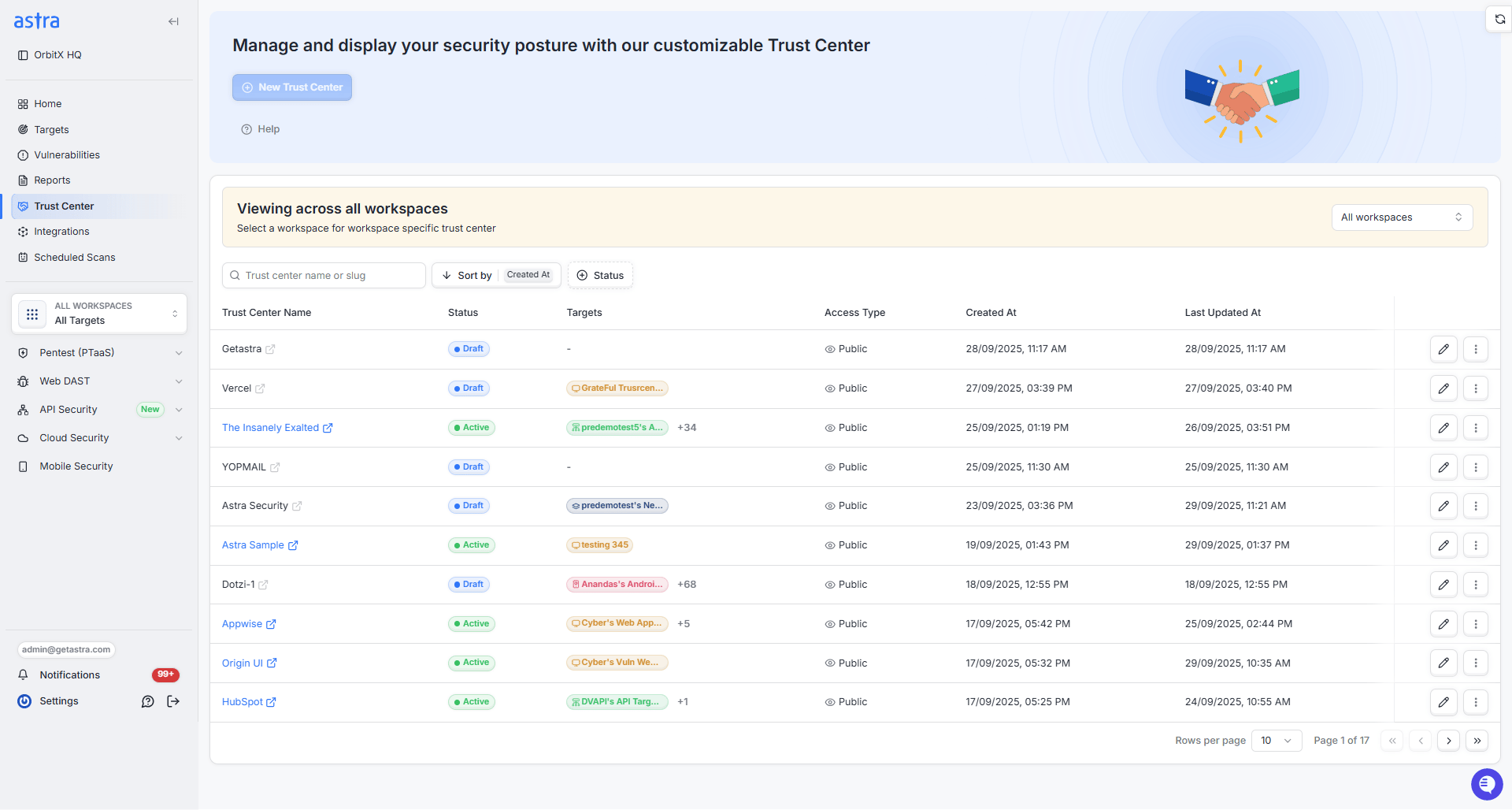This screenshot has height=810, width=1512.
Task: Open Integrations in the sidebar
Action: 61,232
